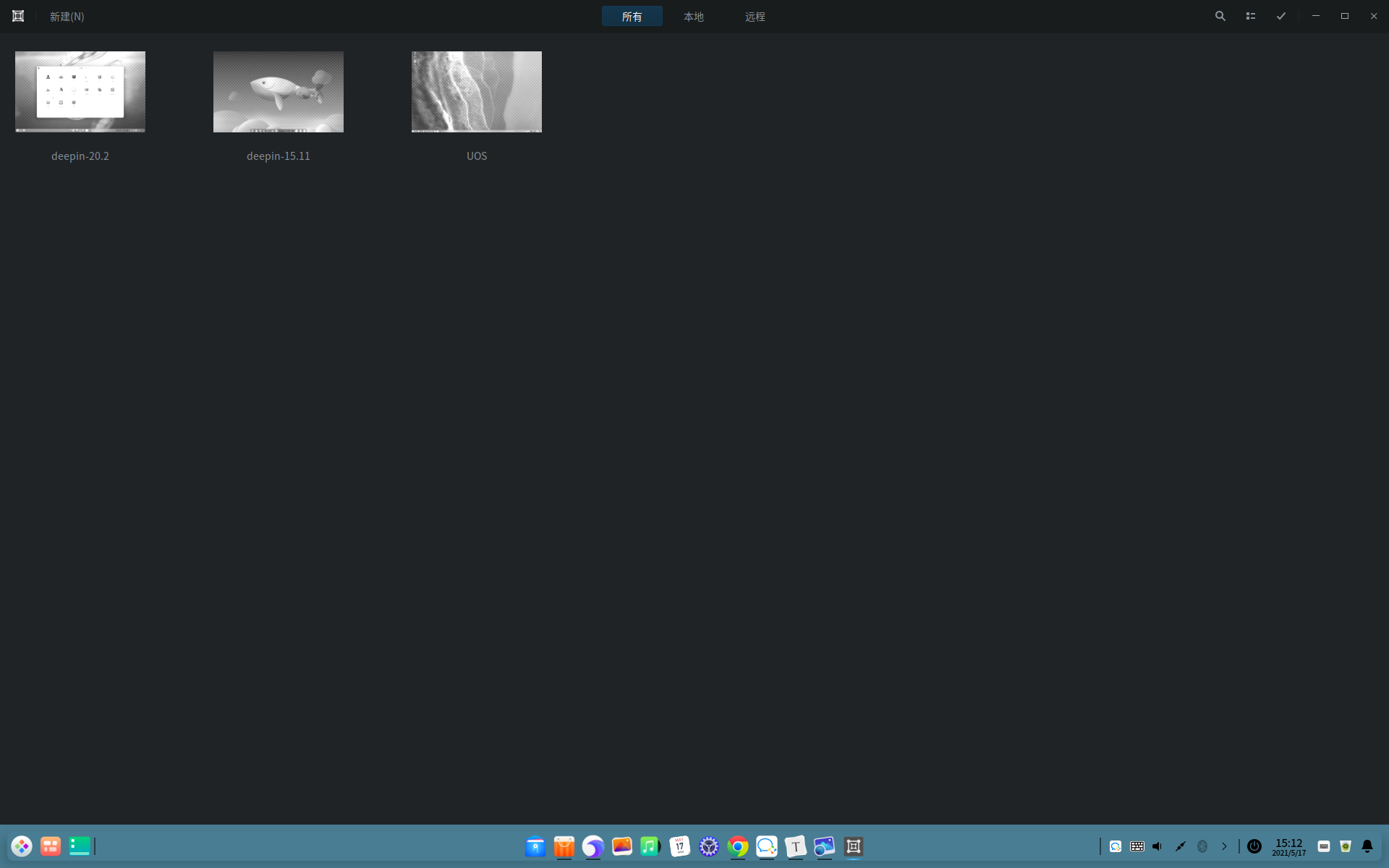Viewport: 1389px width, 868px height.
Task: Toggle the list view icon
Action: click(1250, 16)
